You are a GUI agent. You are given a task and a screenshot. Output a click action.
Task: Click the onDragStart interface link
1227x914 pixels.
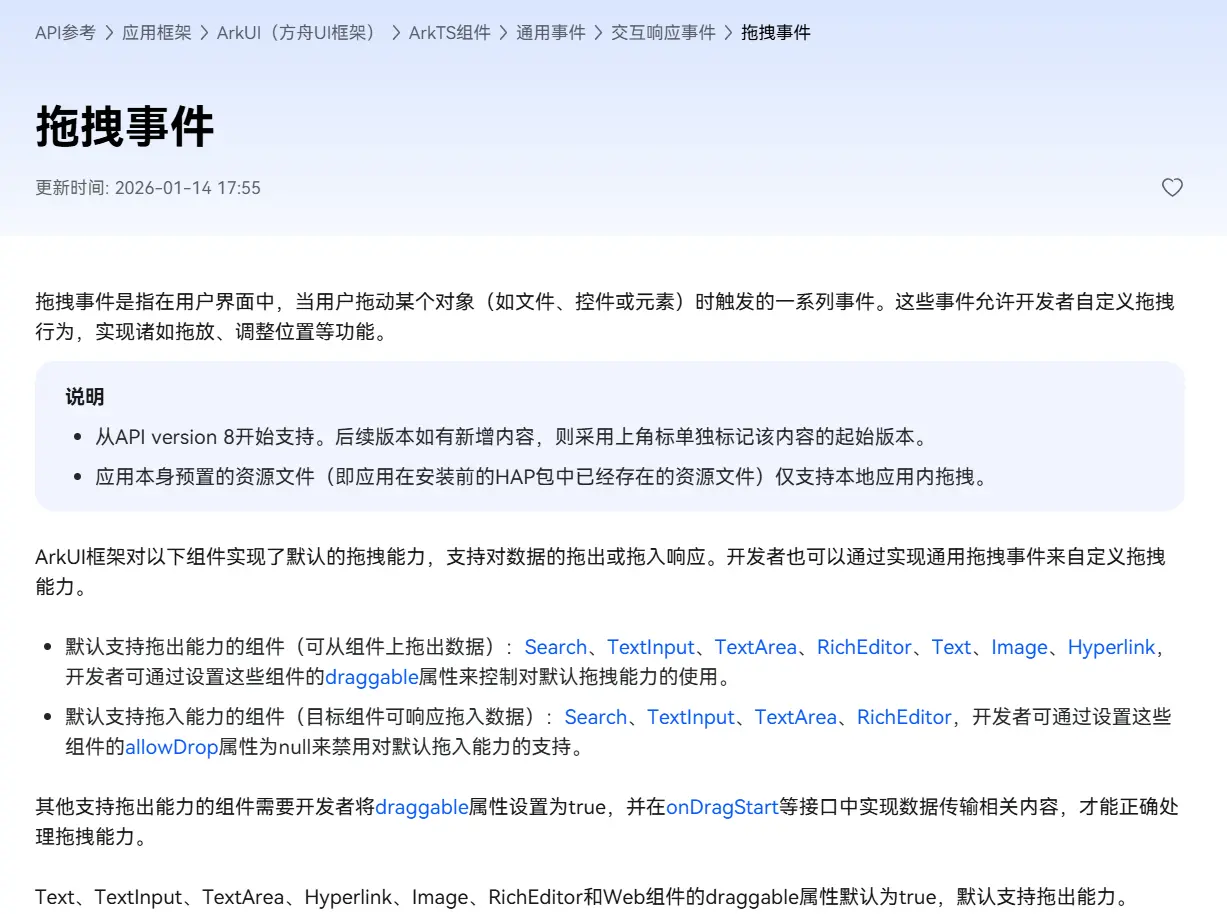point(722,807)
